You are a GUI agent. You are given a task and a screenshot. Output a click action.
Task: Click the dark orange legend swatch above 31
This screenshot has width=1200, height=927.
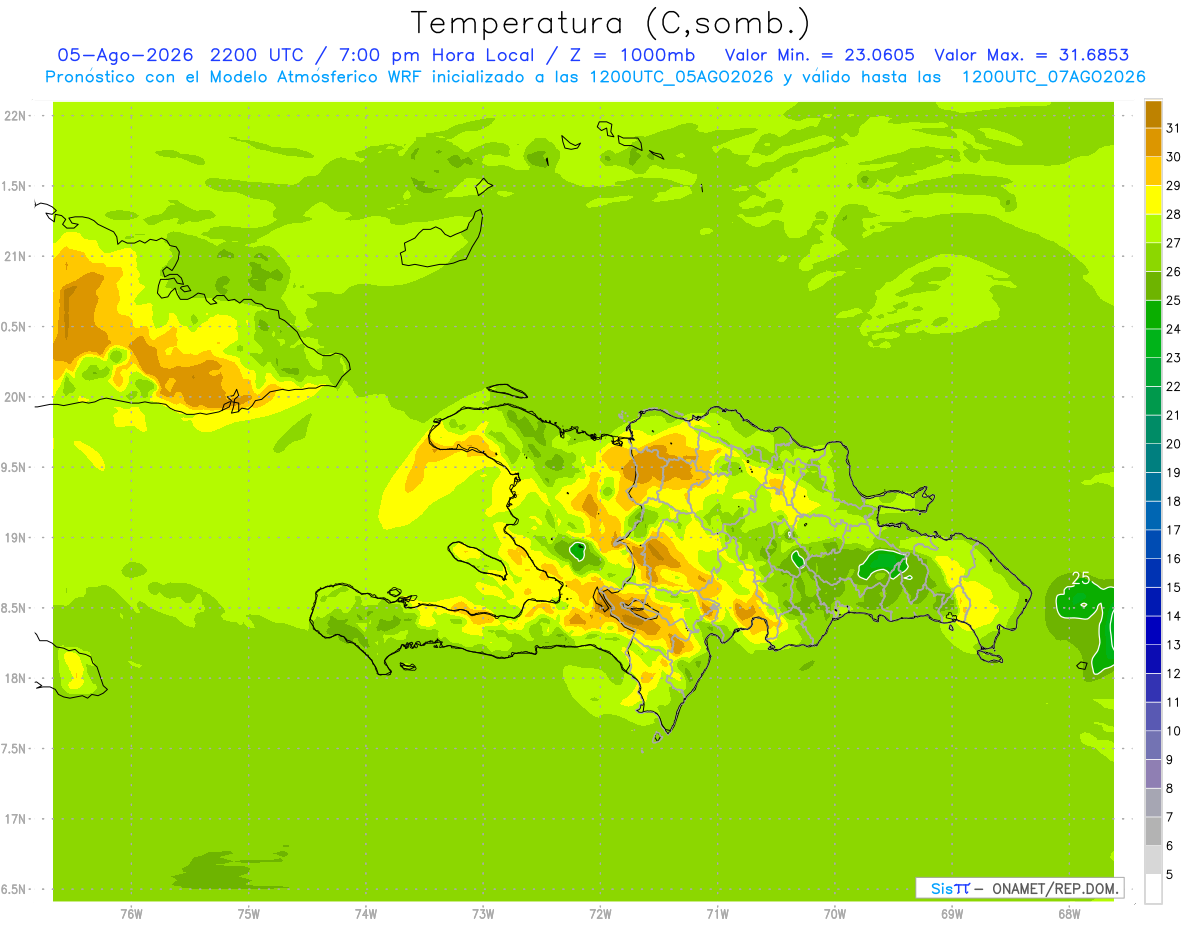(x=1153, y=114)
